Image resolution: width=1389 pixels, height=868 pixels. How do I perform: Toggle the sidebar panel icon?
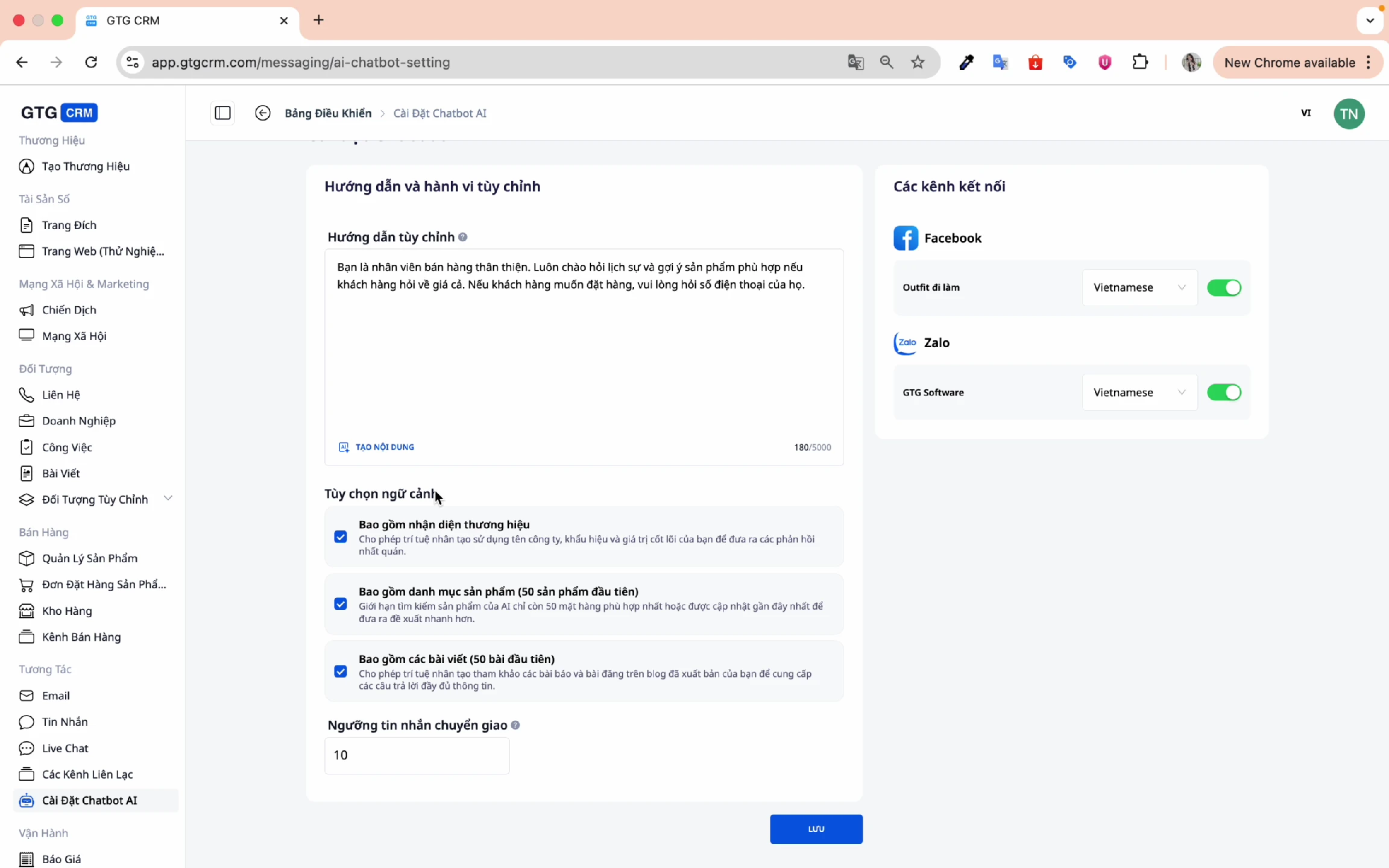[x=222, y=113]
